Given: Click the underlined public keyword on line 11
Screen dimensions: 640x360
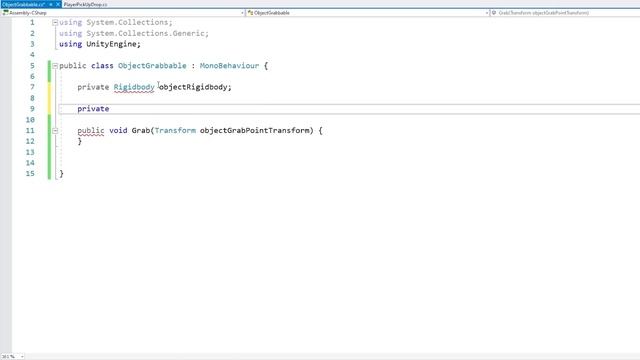Looking at the screenshot, I should pyautogui.click(x=91, y=131).
